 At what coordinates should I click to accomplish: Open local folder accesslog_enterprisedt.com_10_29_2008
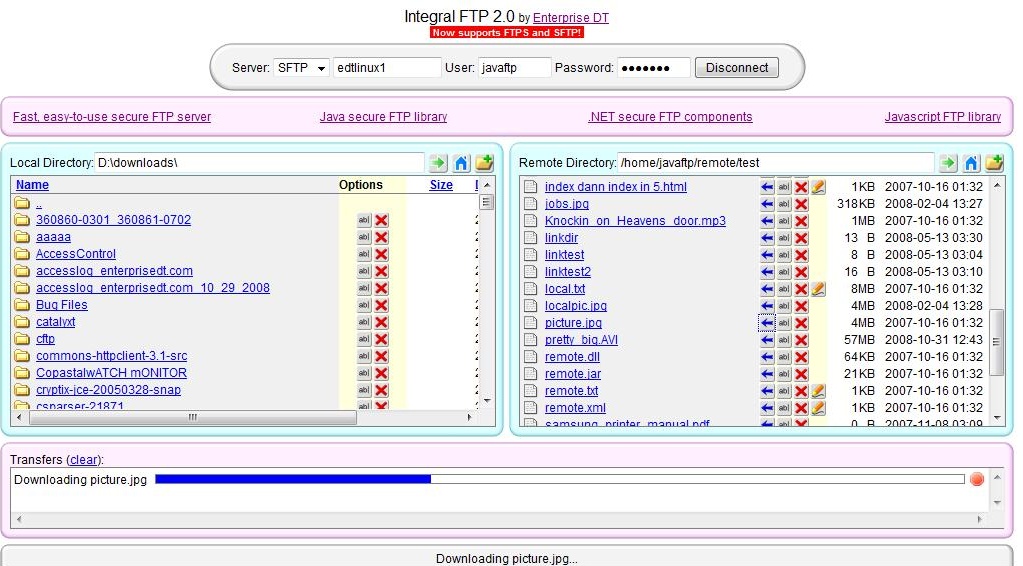pyautogui.click(x=153, y=288)
